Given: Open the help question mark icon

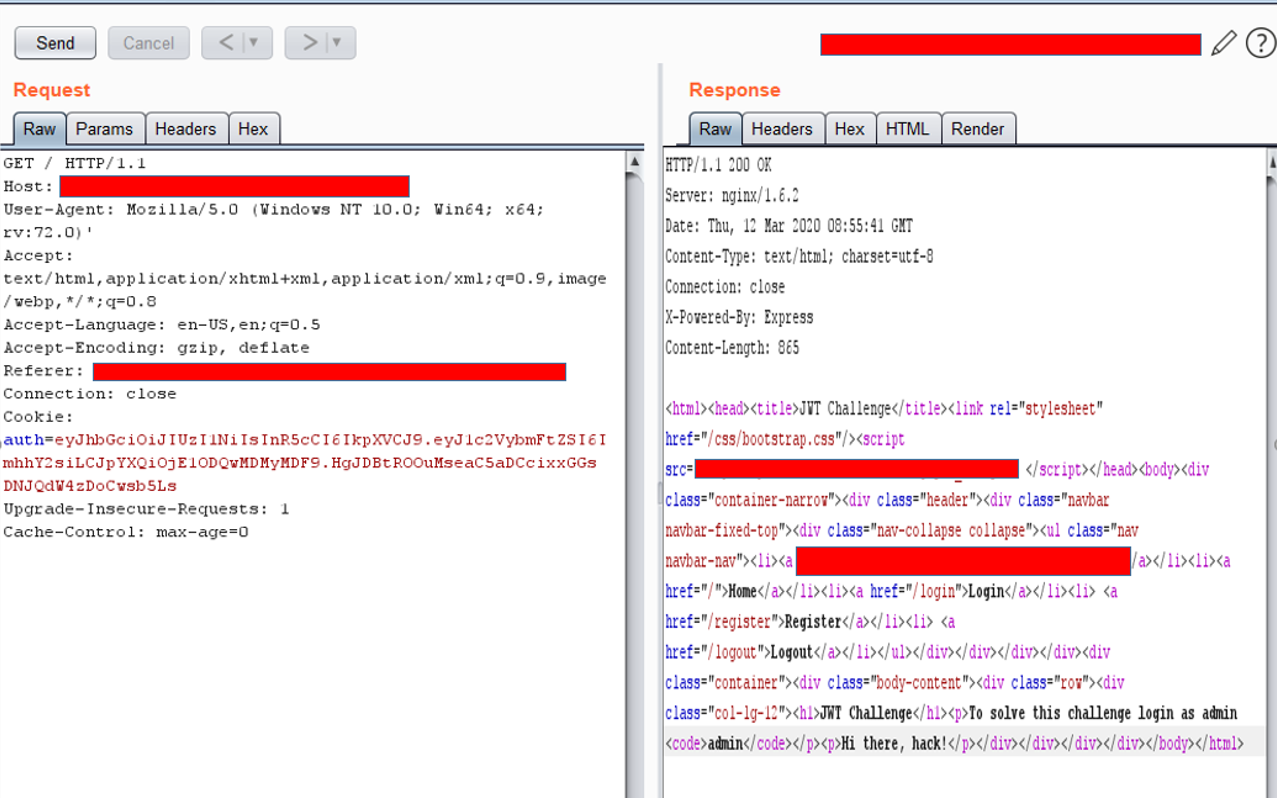Looking at the screenshot, I should click(x=1260, y=43).
